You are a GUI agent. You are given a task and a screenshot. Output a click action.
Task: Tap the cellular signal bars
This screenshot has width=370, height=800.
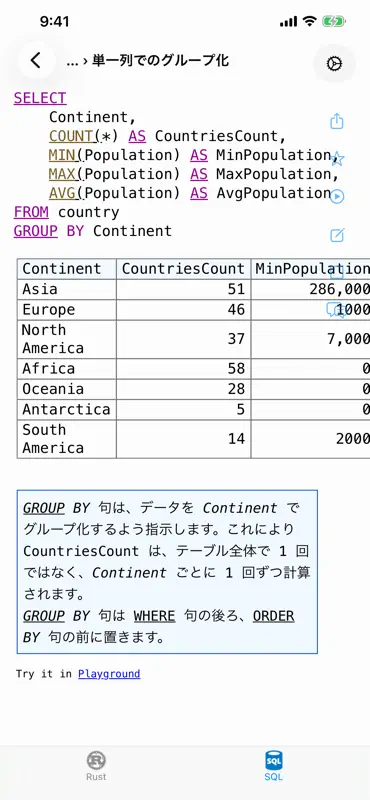point(288,22)
